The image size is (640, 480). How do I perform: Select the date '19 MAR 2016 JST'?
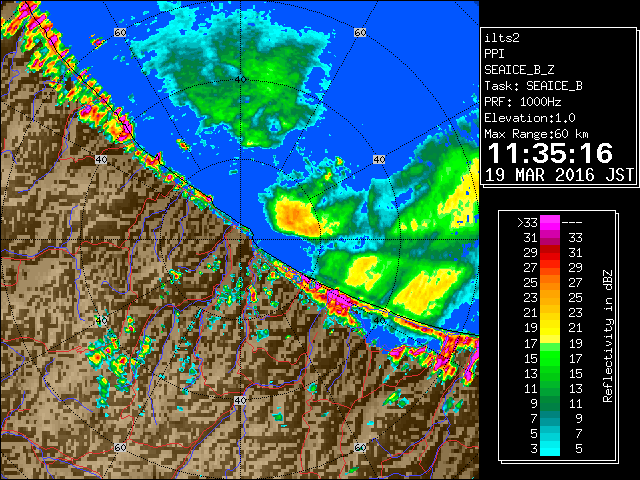coord(559,175)
